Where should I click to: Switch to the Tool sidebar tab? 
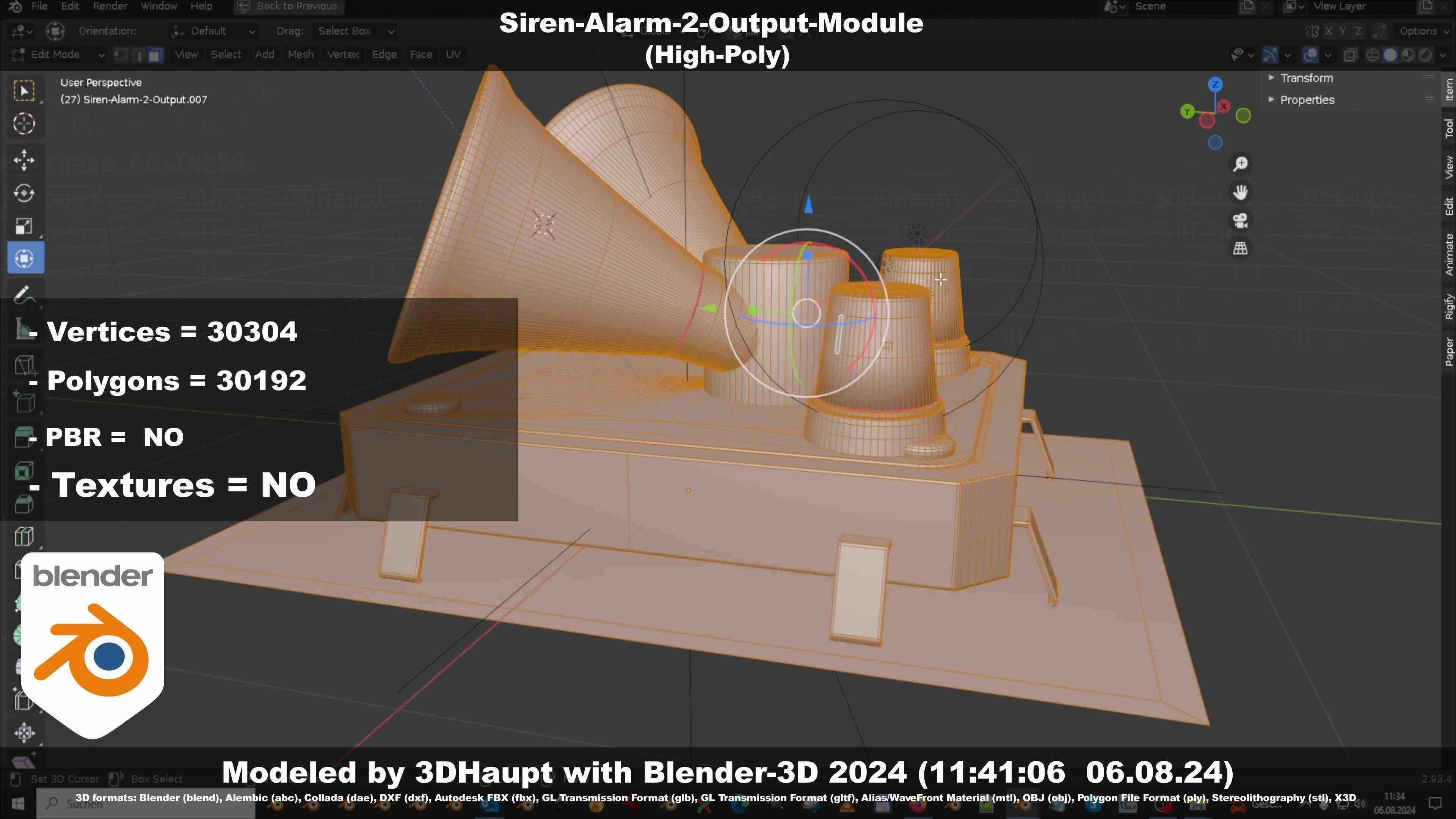point(1449,128)
